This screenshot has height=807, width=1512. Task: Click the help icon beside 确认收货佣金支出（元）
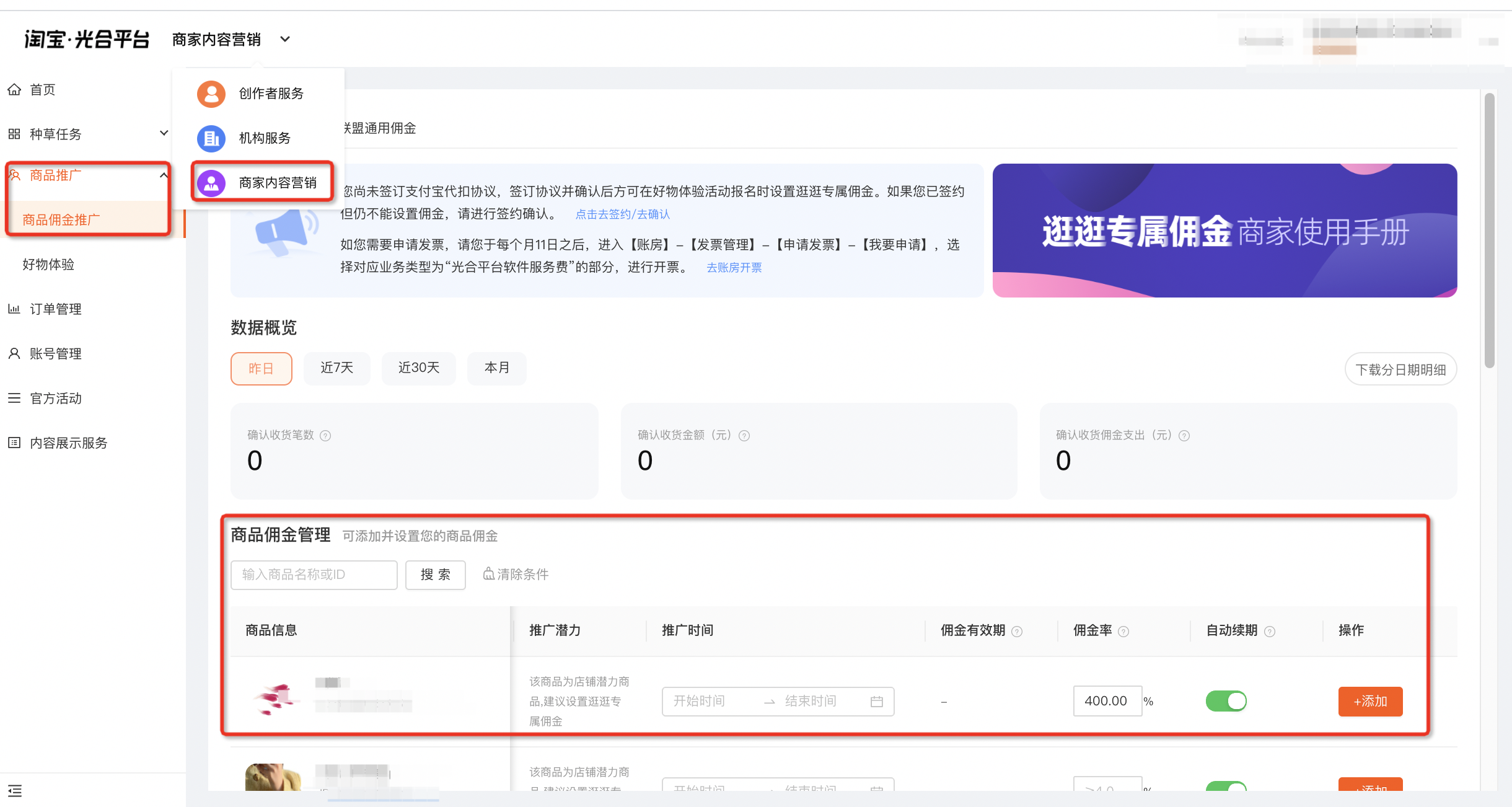(x=1184, y=436)
